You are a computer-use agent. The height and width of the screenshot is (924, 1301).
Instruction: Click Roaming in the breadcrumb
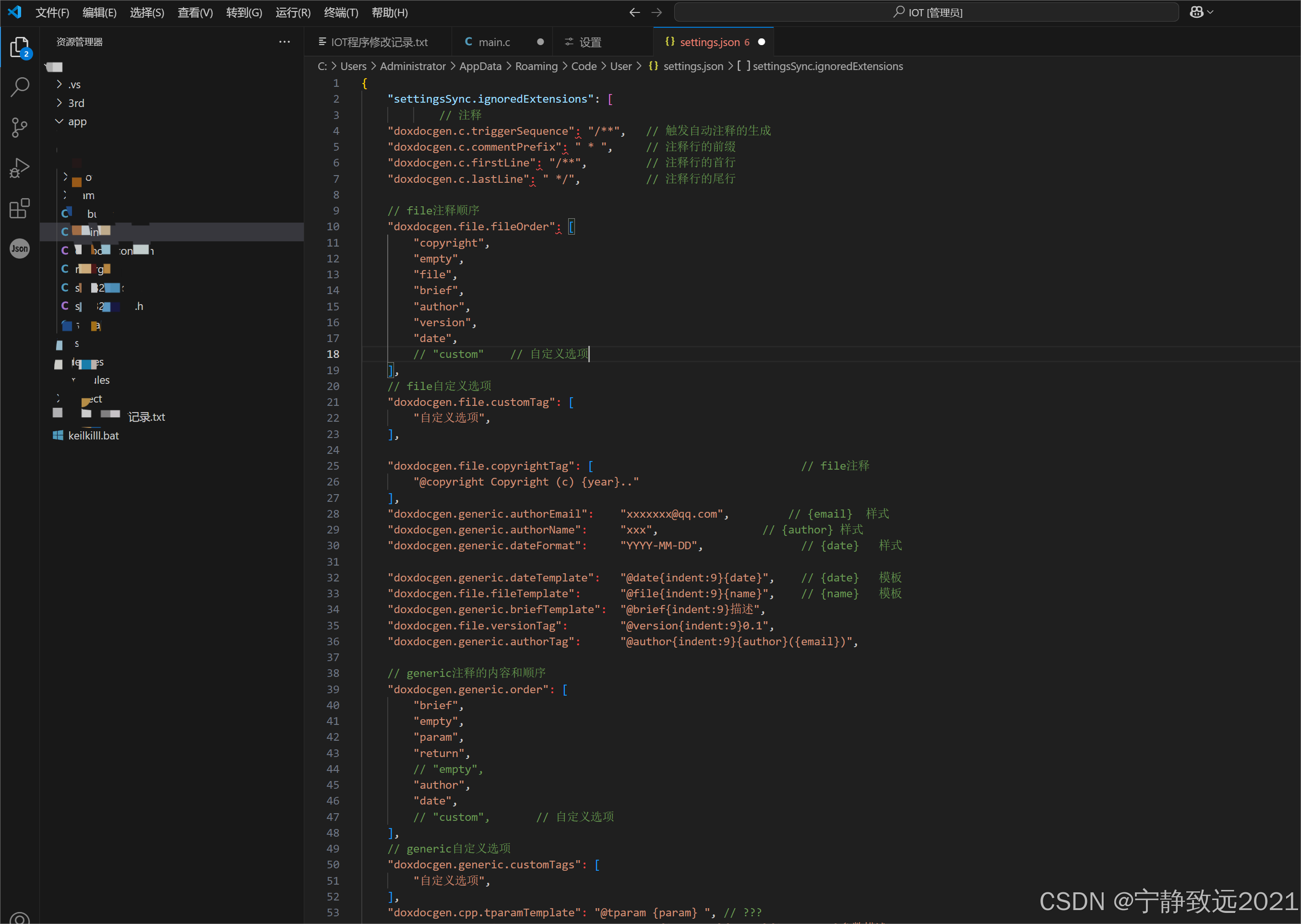[536, 66]
